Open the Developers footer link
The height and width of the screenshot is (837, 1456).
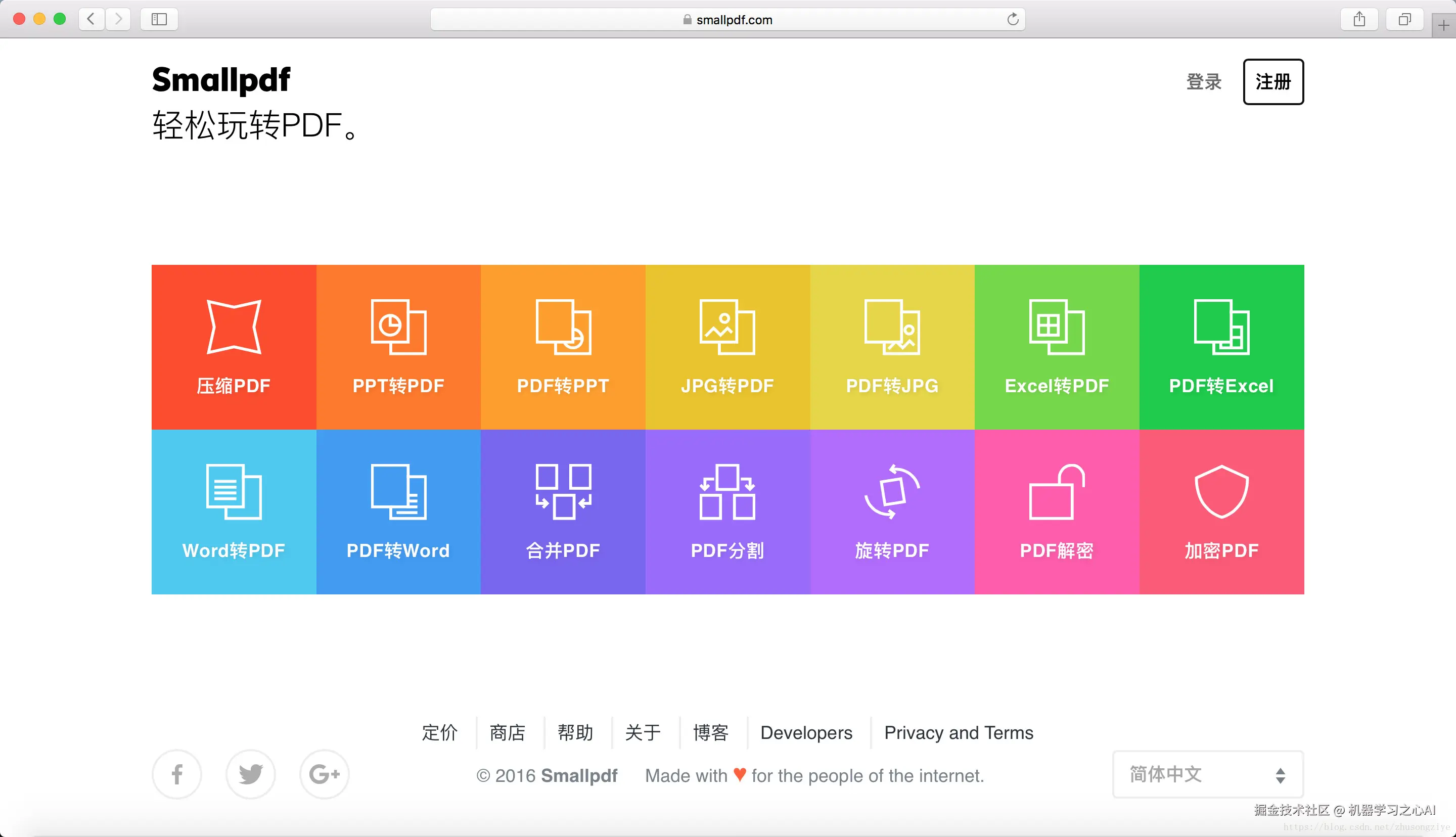(806, 732)
